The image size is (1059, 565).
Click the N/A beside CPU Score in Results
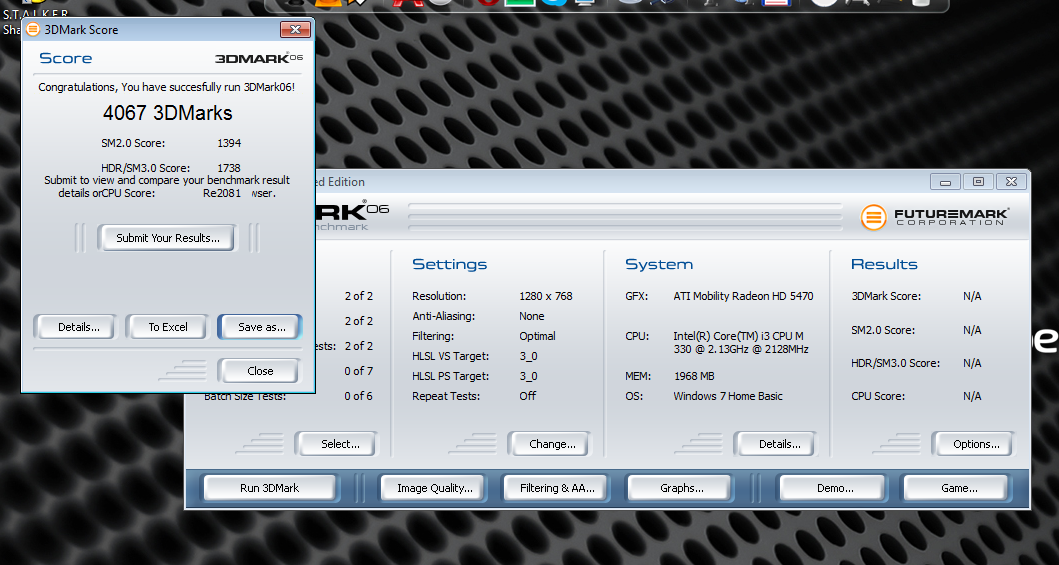tap(972, 396)
